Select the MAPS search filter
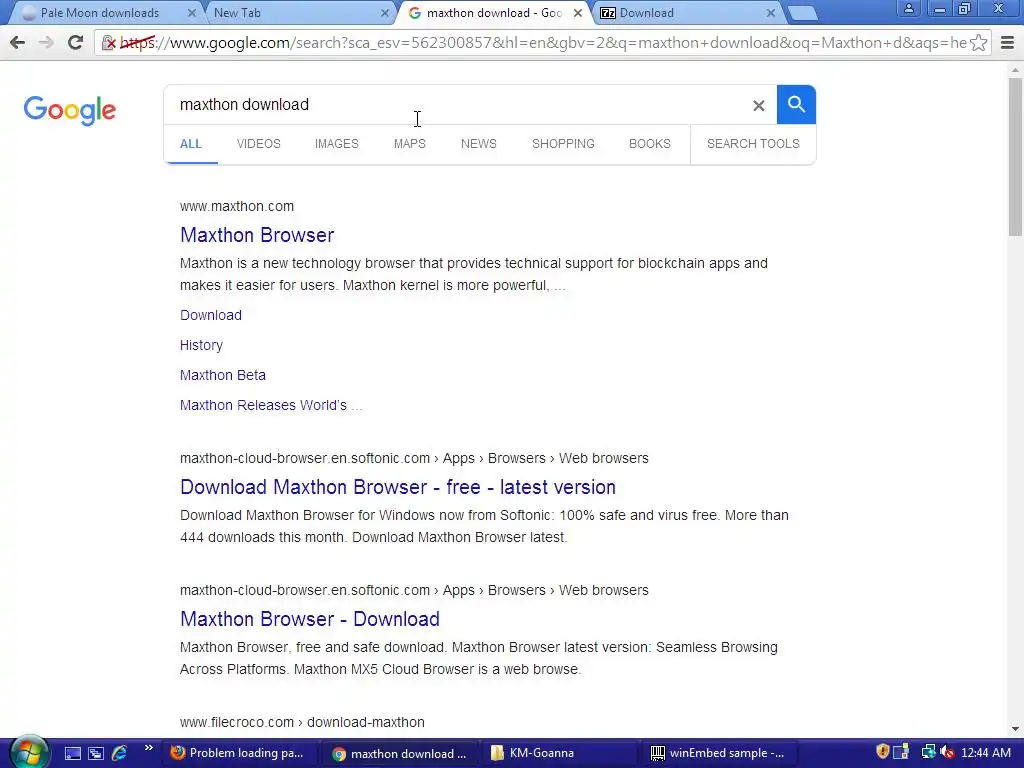 click(409, 144)
